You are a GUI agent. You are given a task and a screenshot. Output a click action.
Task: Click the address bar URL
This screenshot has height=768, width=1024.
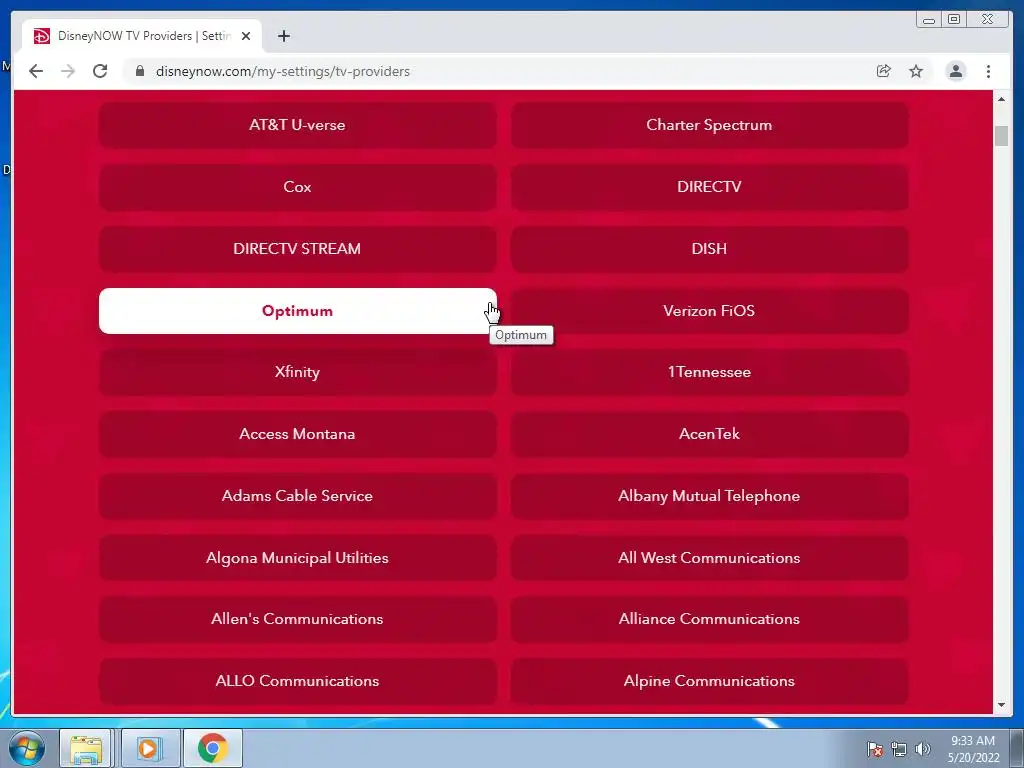(x=283, y=71)
